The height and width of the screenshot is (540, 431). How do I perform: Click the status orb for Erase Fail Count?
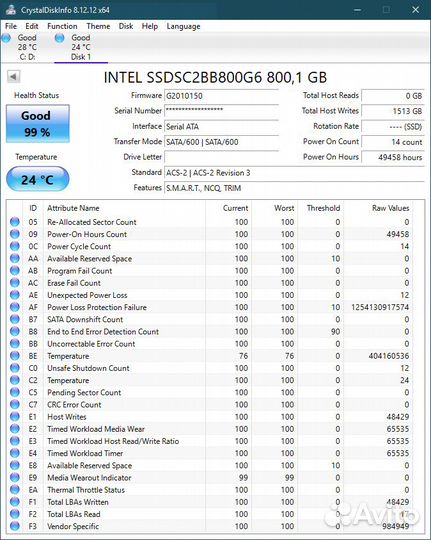click(14, 283)
